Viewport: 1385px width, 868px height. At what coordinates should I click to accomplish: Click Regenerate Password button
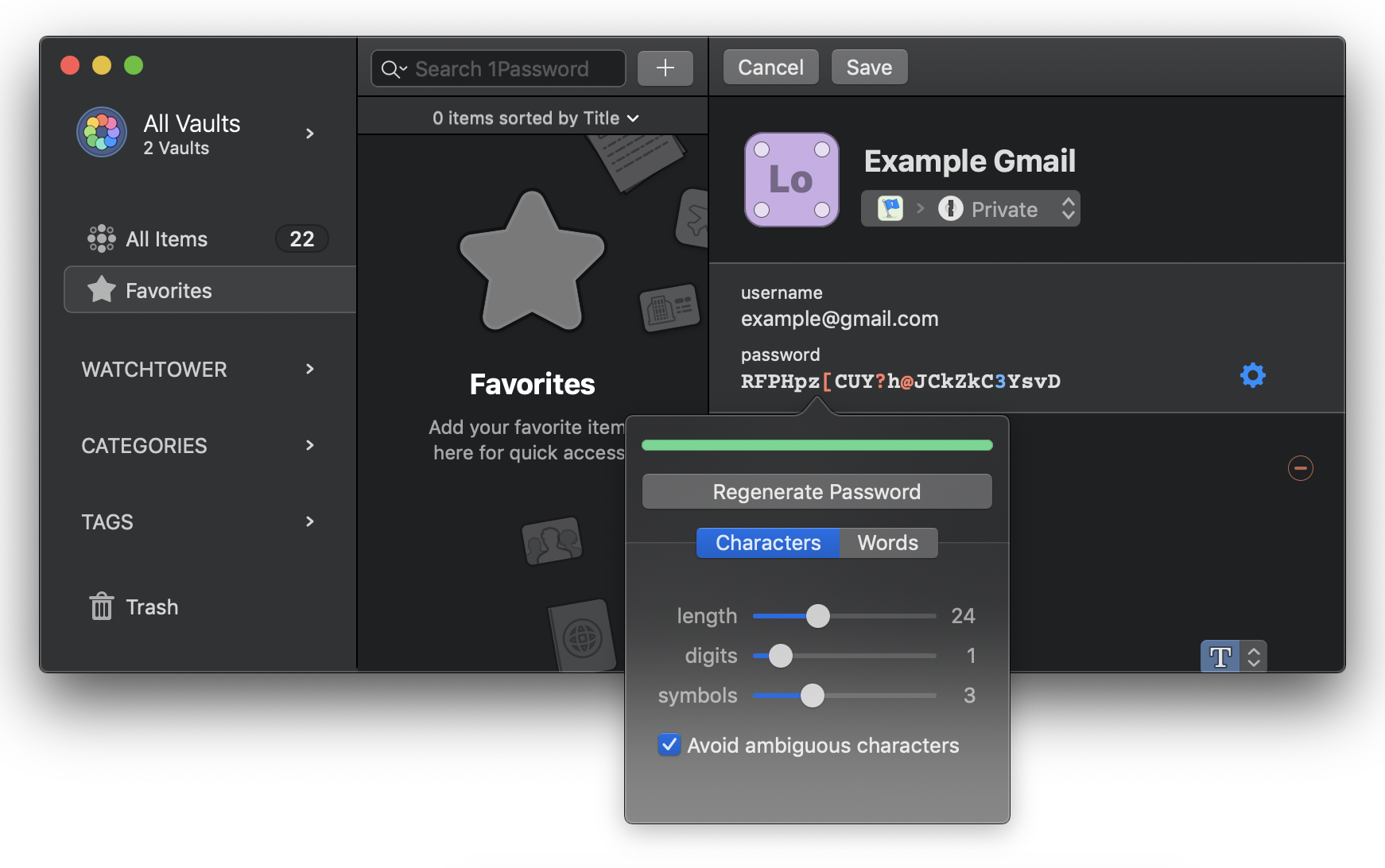(817, 492)
